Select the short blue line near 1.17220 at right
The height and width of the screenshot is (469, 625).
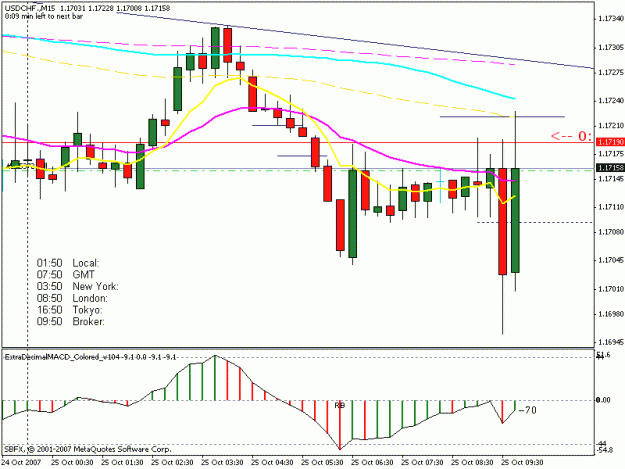point(502,117)
